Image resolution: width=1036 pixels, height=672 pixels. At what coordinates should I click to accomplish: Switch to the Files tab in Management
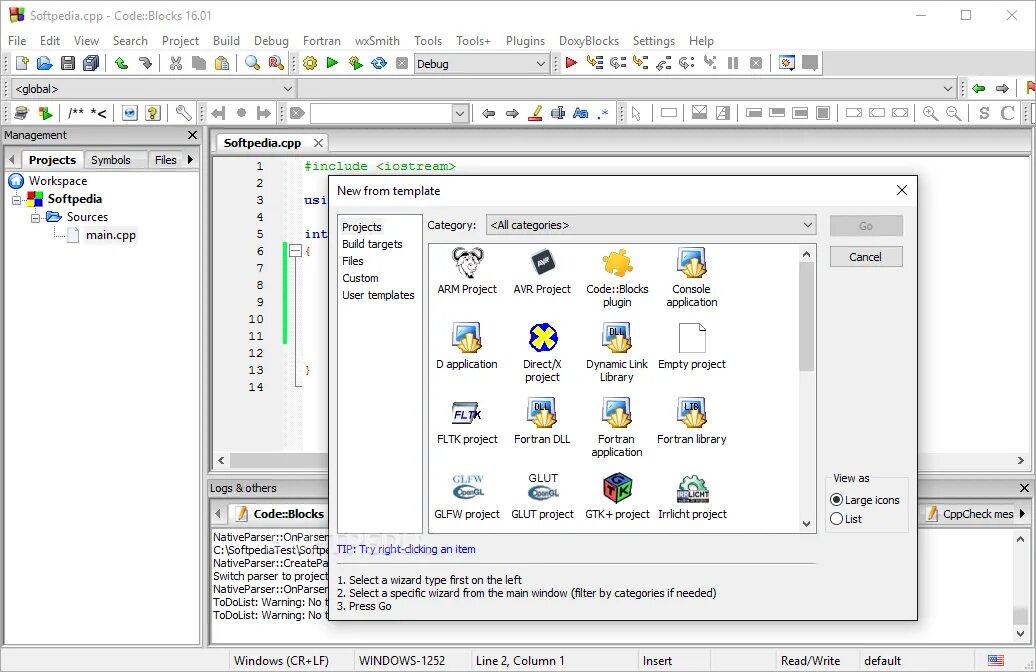coord(165,160)
